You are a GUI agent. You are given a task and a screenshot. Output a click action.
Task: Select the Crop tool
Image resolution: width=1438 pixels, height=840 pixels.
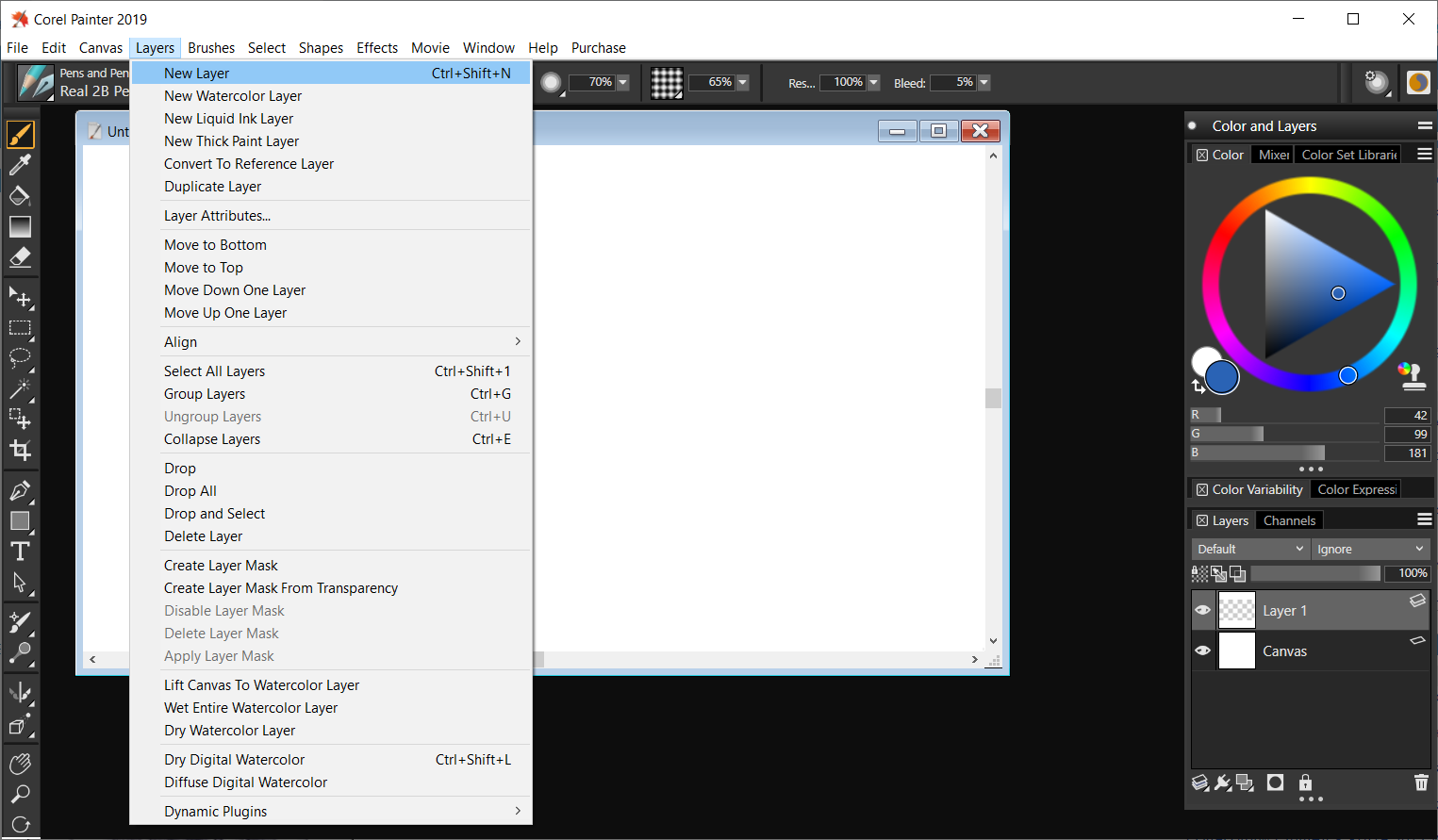tap(20, 450)
